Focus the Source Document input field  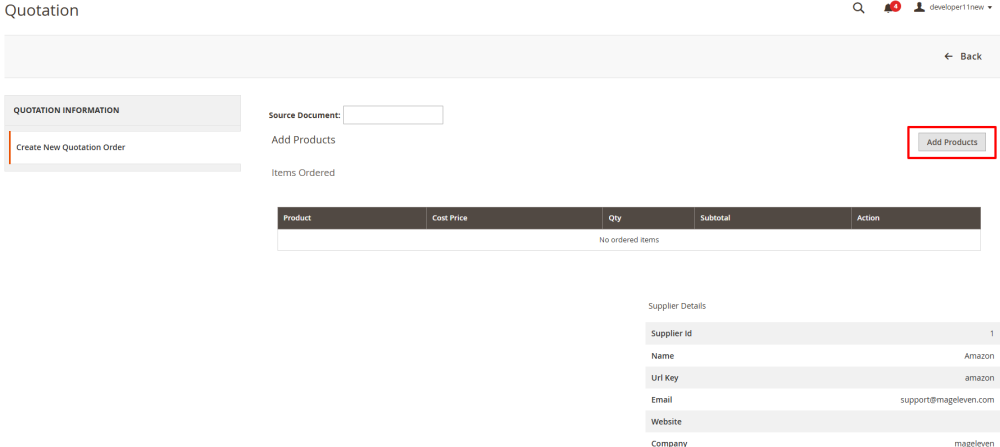[393, 115]
